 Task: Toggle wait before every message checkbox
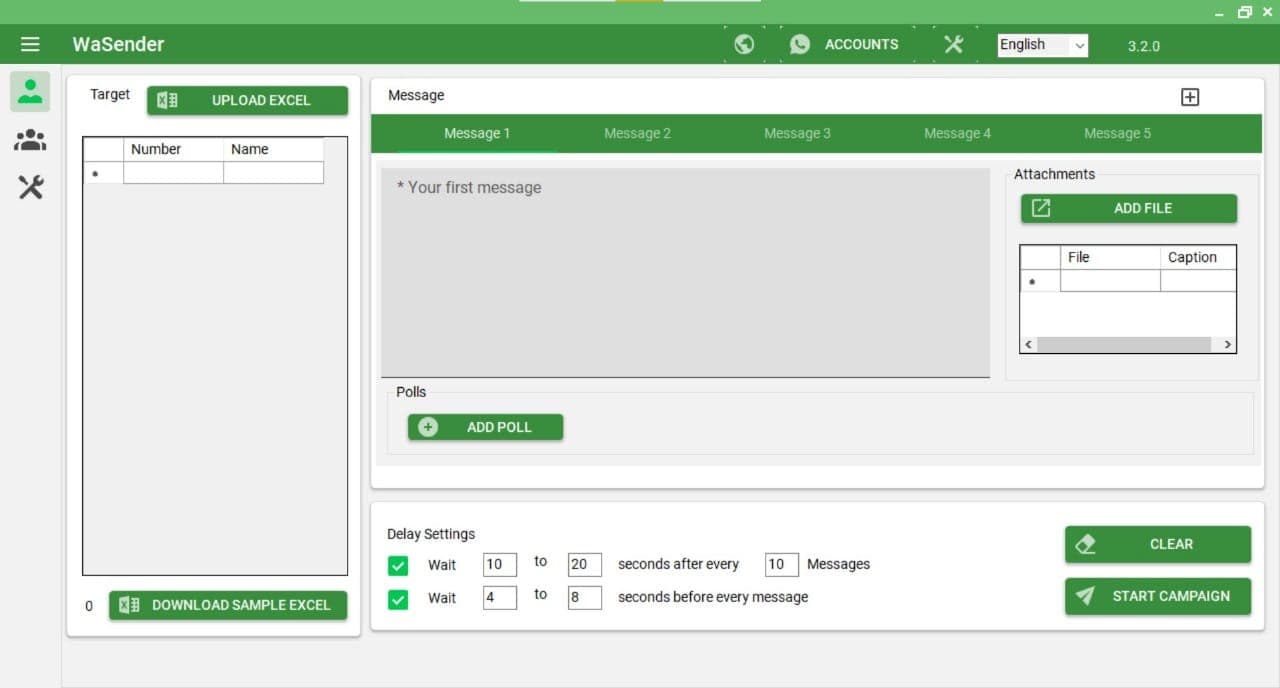[398, 600]
